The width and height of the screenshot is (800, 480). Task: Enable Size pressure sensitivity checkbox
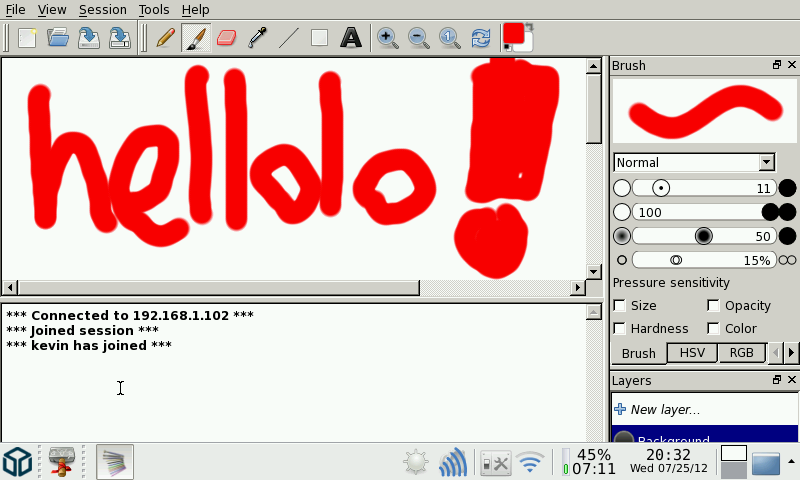(x=620, y=306)
